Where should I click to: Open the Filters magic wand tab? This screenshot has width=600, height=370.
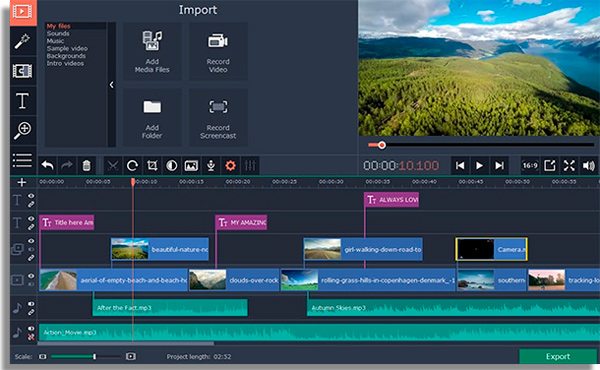(x=23, y=41)
